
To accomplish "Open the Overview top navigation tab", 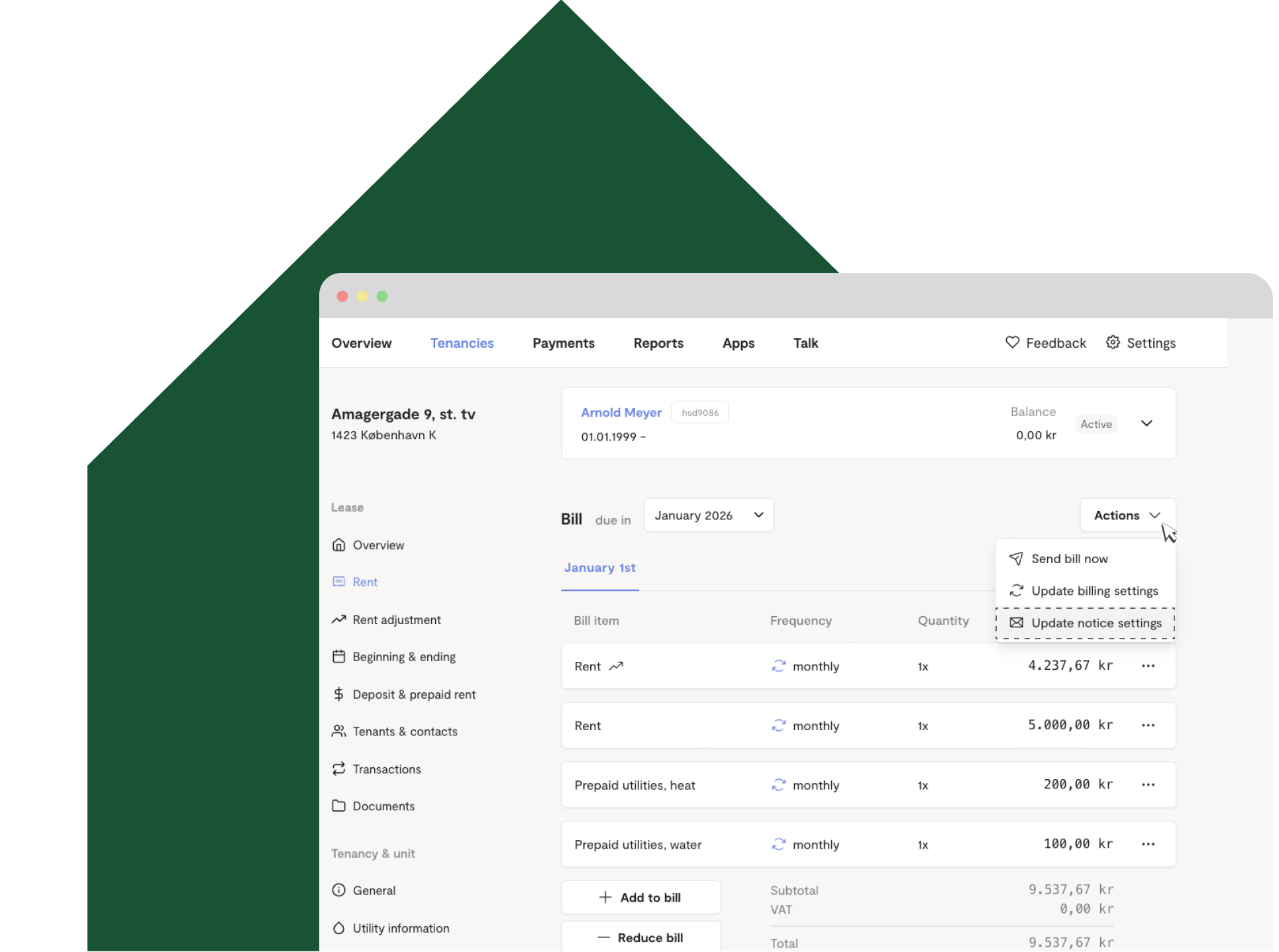I will [x=362, y=343].
